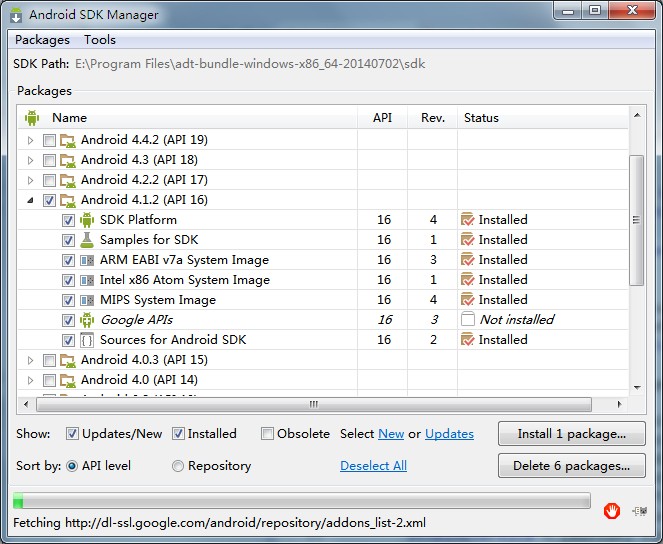Expand the Android 4.0 (API 14) node
The image size is (663, 544).
[x=30, y=380]
